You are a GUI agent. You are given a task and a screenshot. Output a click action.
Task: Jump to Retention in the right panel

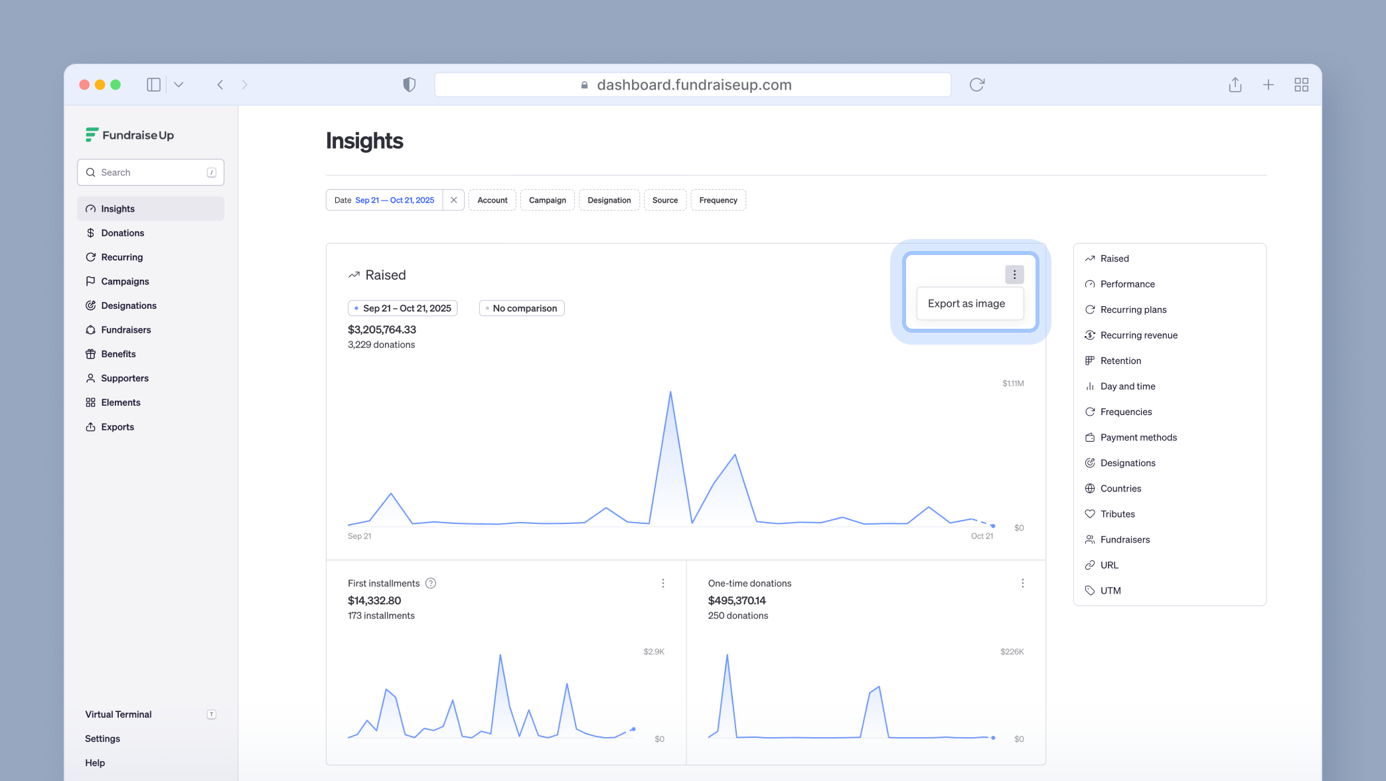[1120, 361]
